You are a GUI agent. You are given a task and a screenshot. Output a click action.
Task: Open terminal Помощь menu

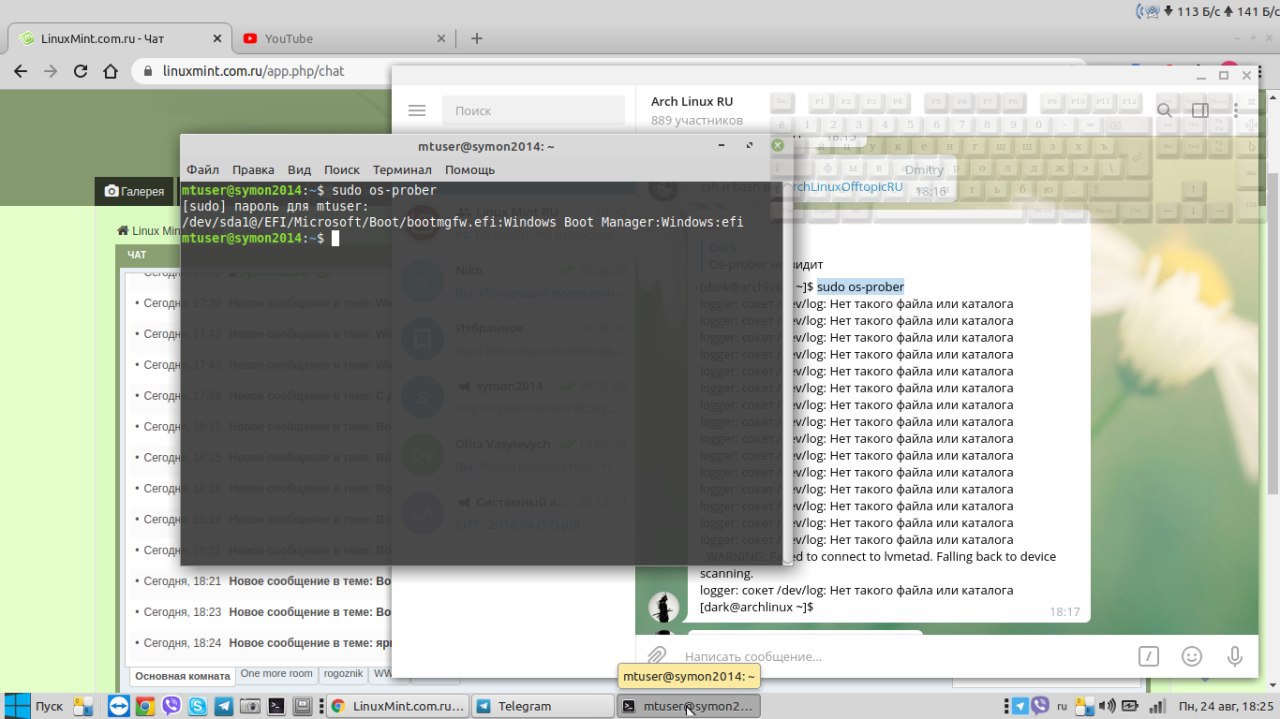(470, 170)
